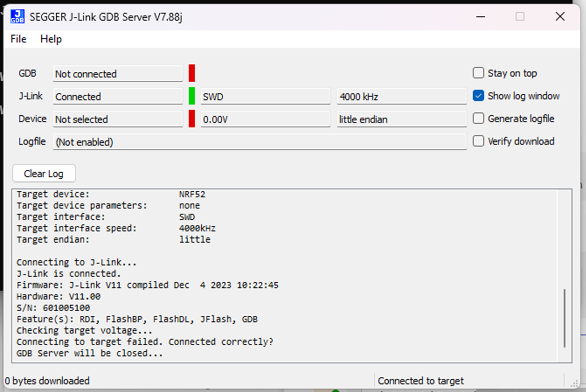The width and height of the screenshot is (586, 392).
Task: Open the Help menu
Action: point(51,39)
